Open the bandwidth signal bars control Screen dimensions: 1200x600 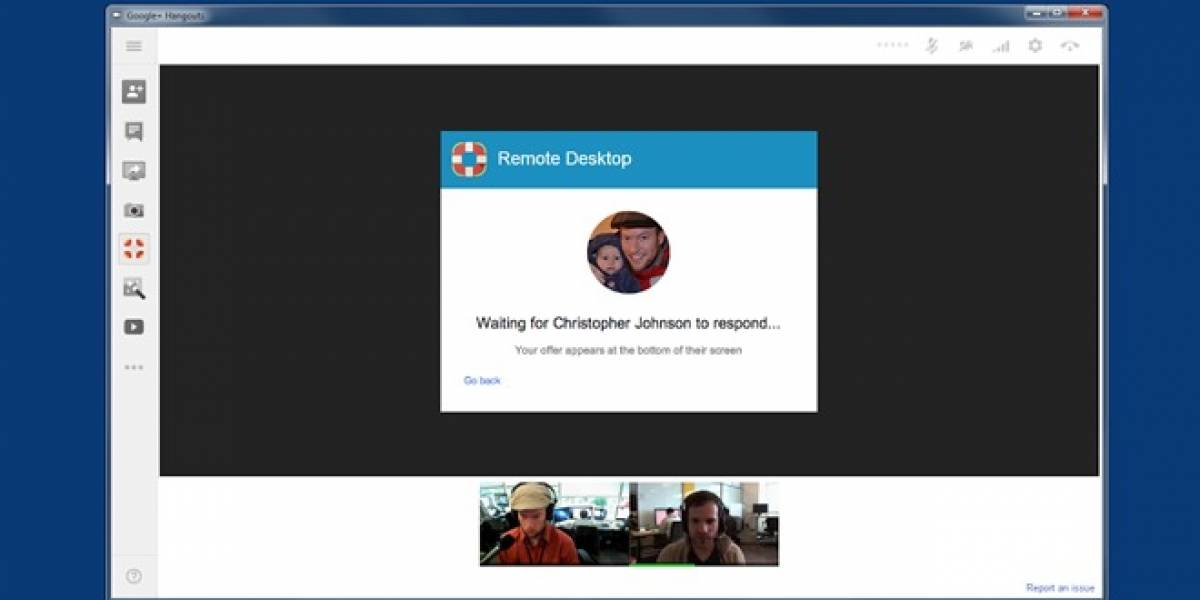click(x=1000, y=46)
